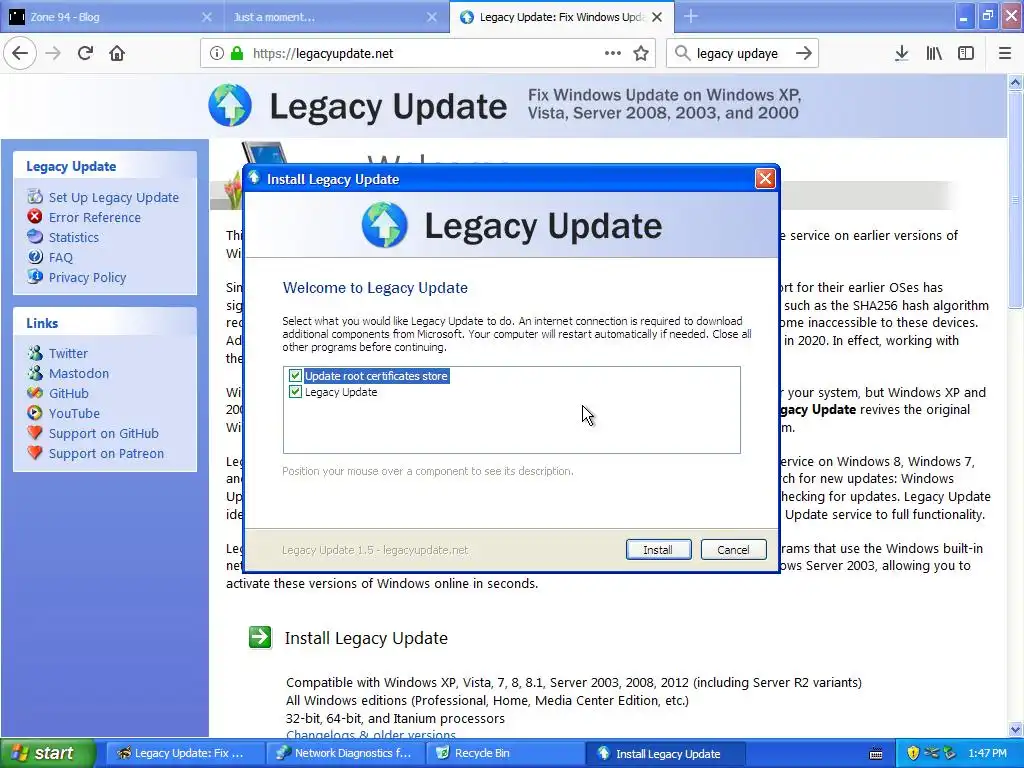Open the GitHub link
1024x768 pixels.
point(69,393)
